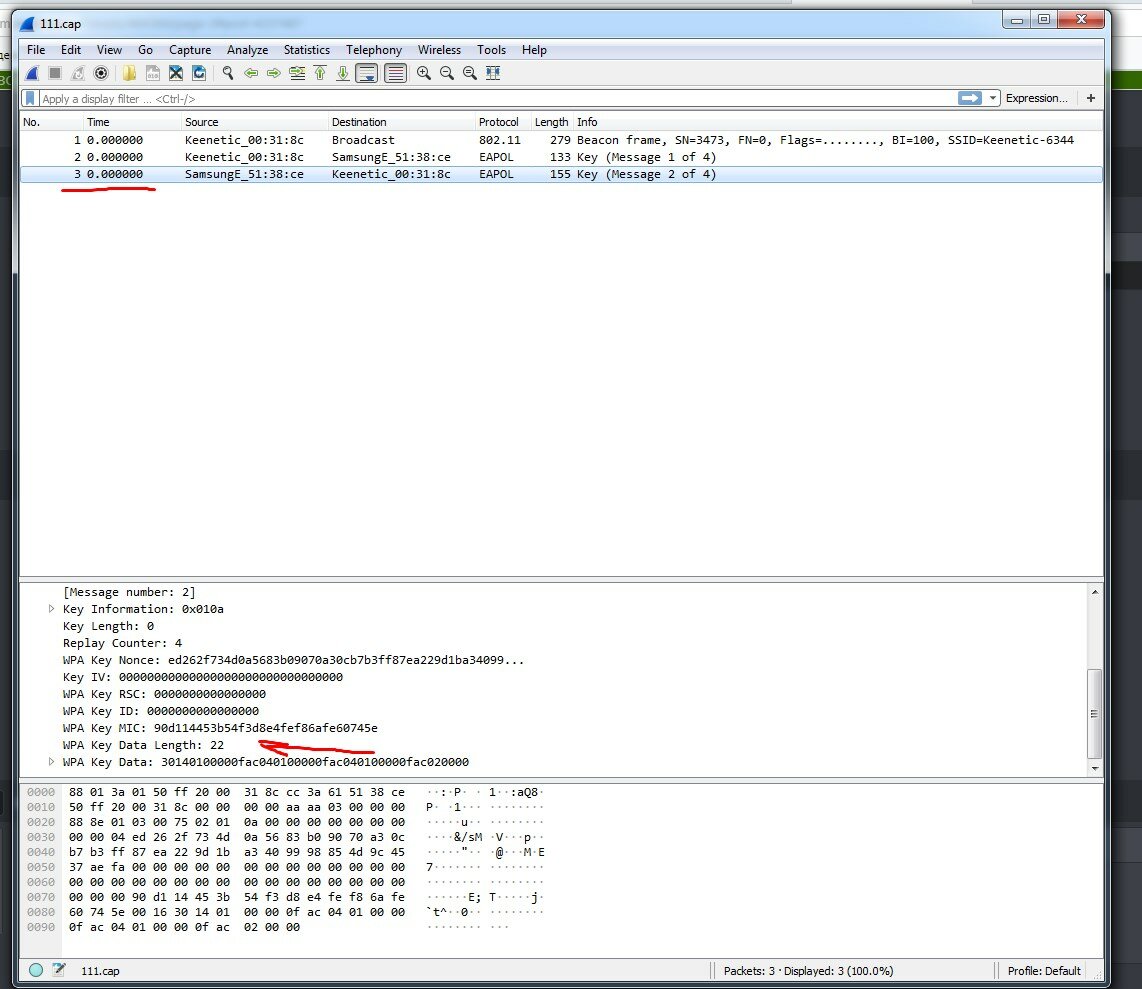
Task: Click the resize columns icon
Action: tap(492, 73)
